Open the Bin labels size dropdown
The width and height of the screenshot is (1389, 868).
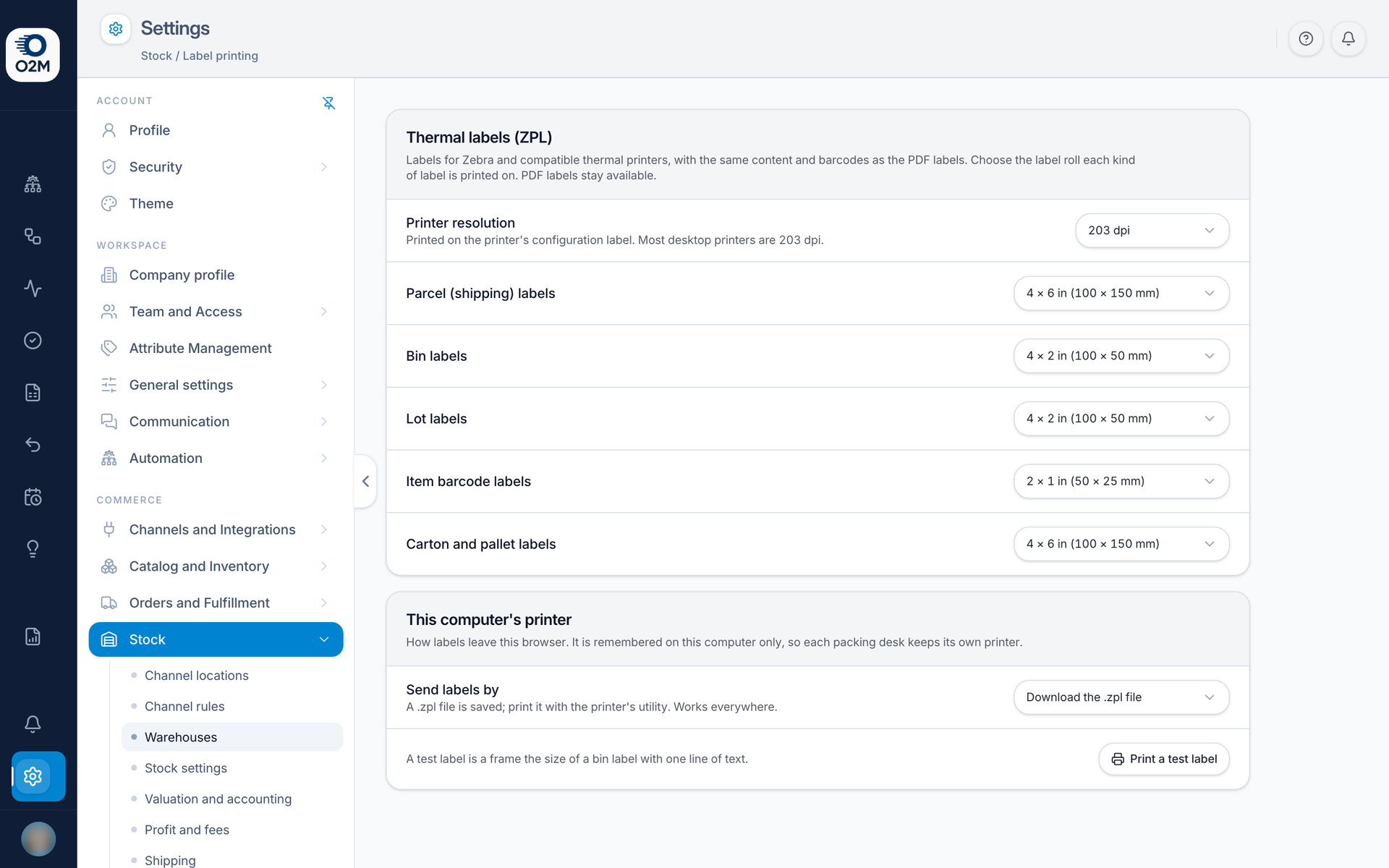click(1121, 356)
